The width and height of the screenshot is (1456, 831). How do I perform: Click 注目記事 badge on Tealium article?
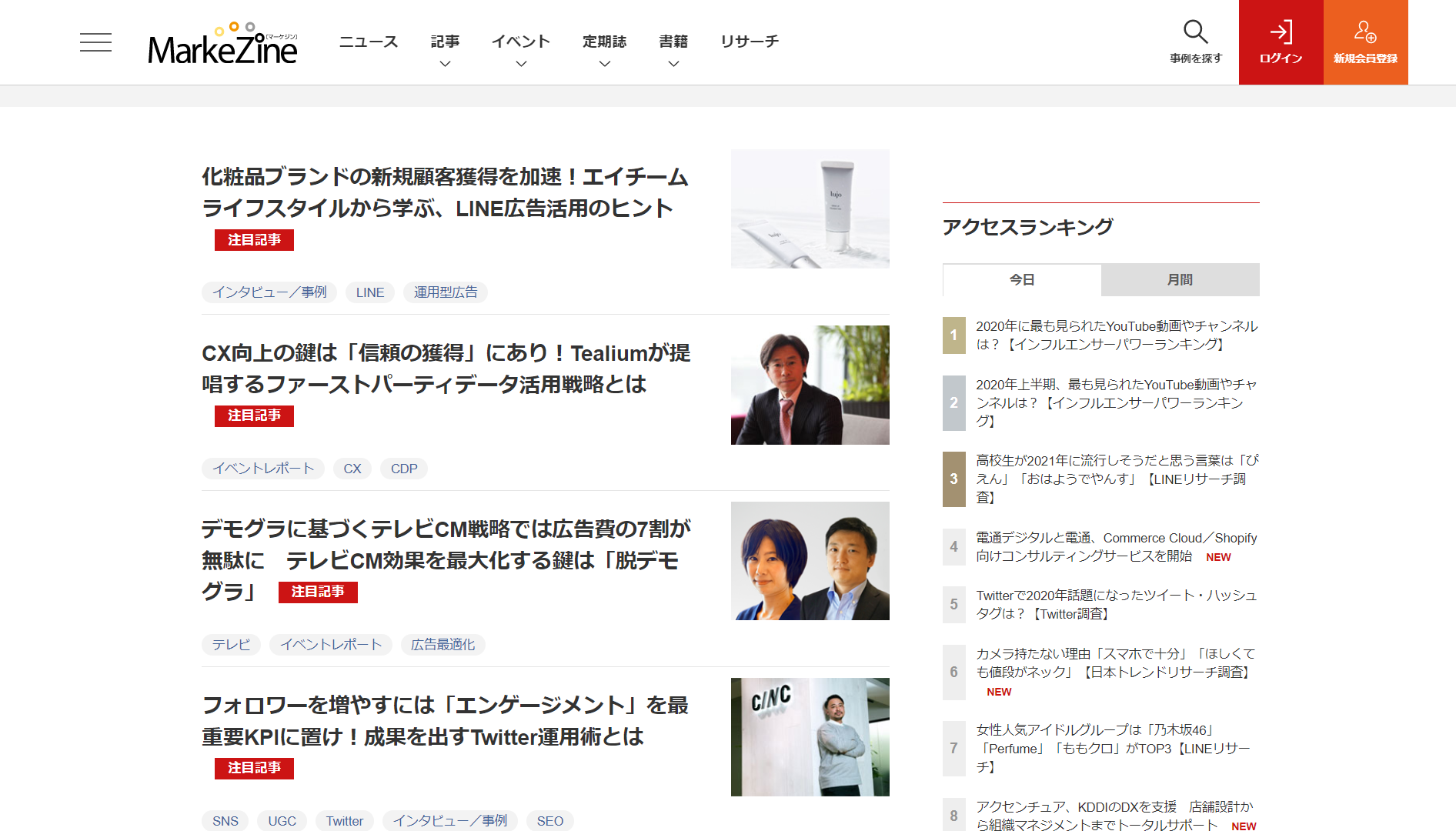point(254,416)
